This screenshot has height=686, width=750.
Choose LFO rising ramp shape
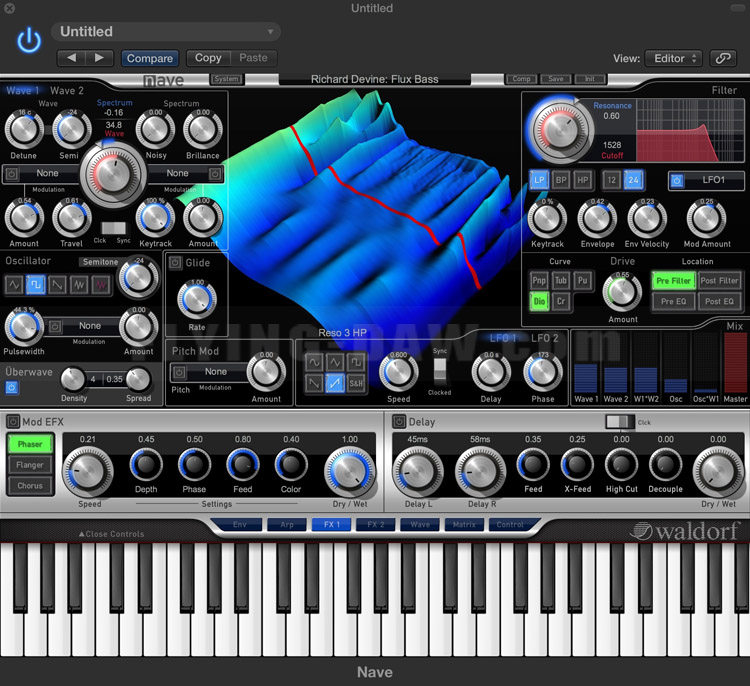(335, 383)
